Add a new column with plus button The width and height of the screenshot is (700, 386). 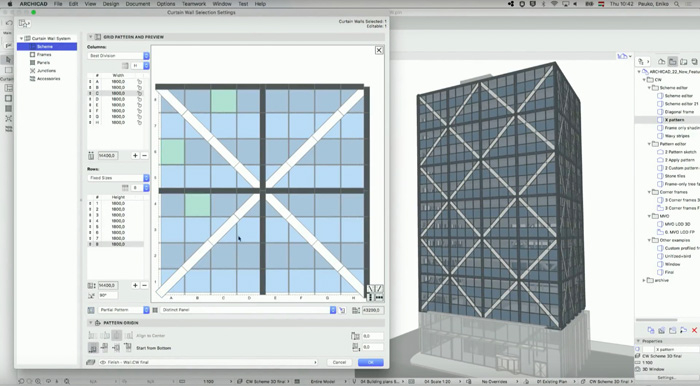[135, 155]
